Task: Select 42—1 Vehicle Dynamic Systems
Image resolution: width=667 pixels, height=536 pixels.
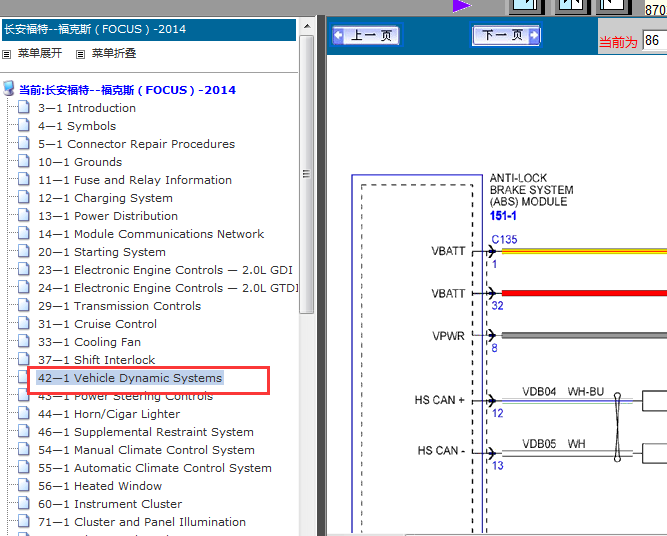Action: 130,378
